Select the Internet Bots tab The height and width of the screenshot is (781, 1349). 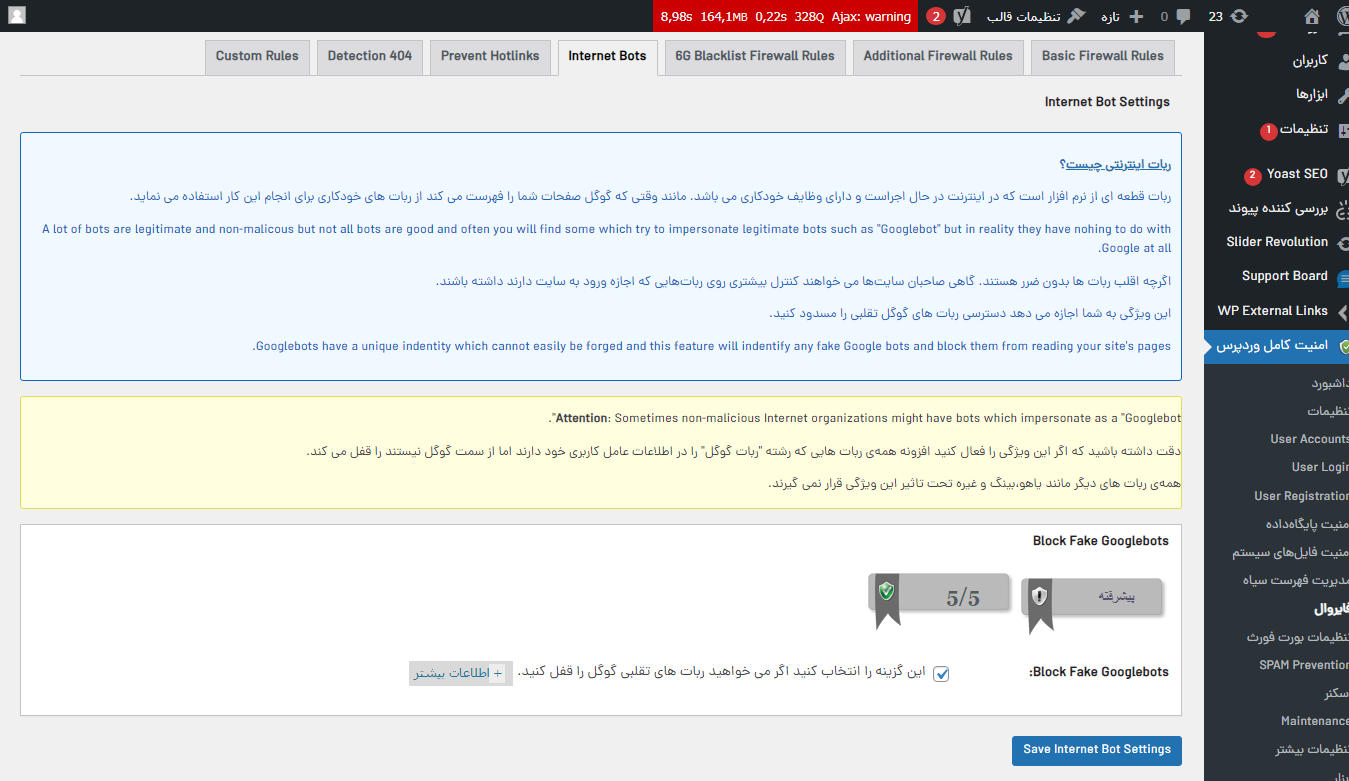[607, 57]
